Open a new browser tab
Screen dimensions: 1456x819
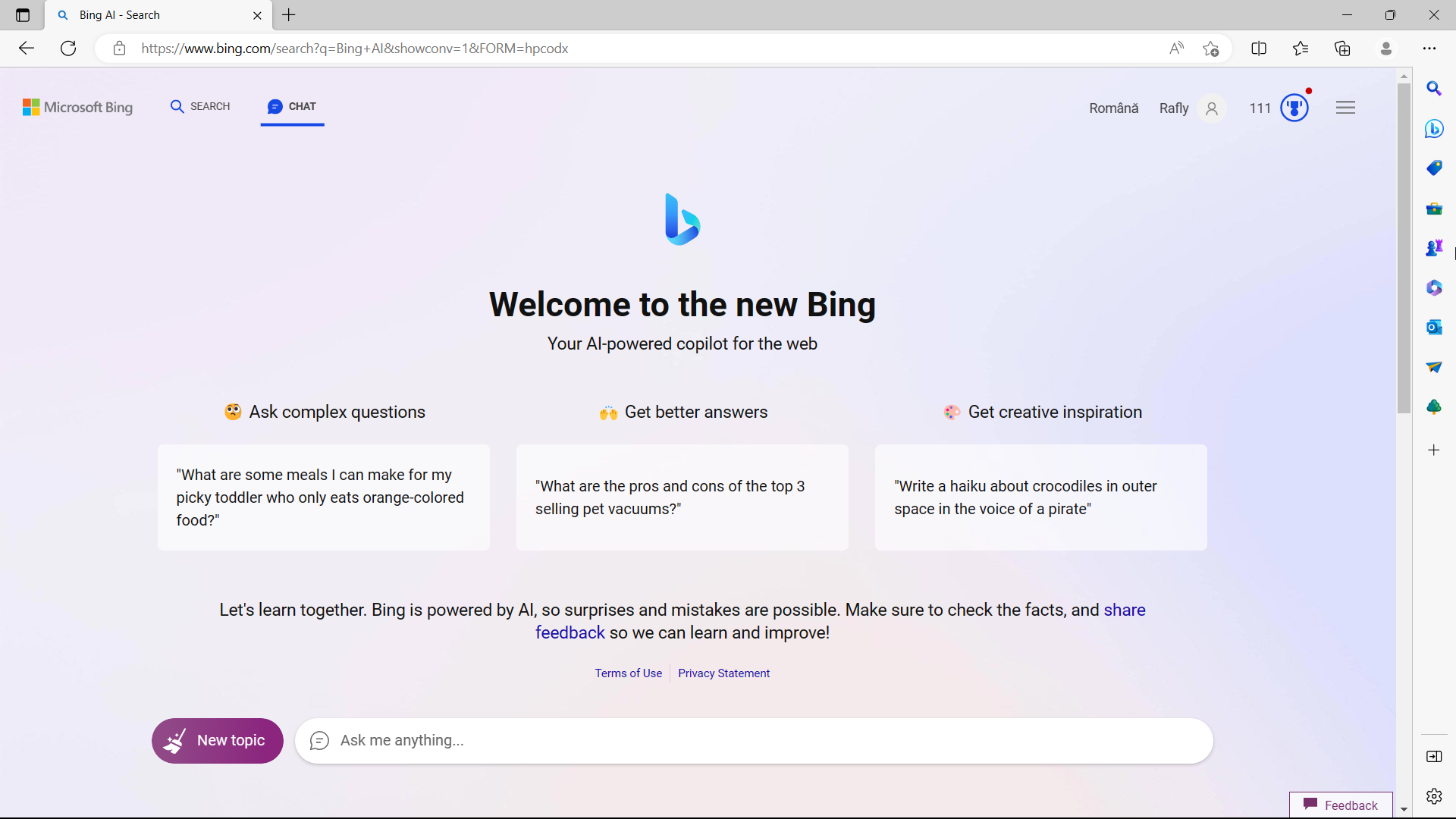(289, 15)
